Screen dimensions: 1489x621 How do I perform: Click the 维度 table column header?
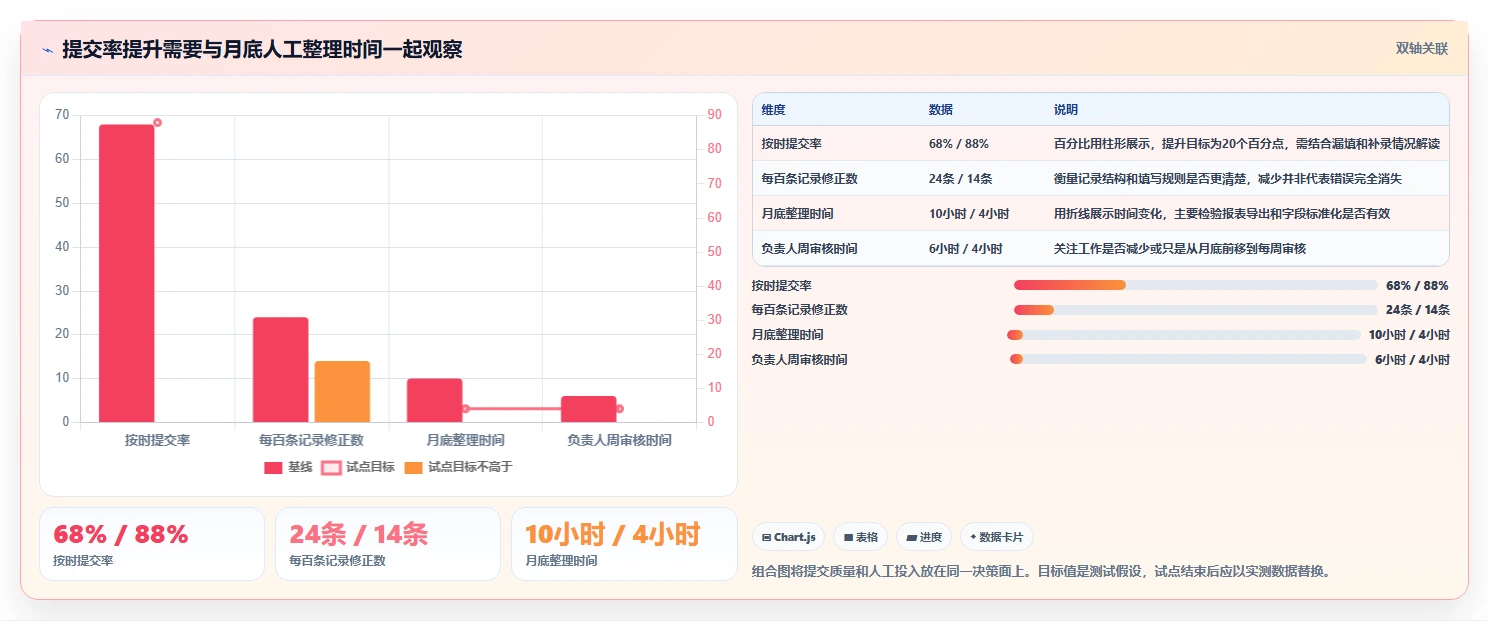(x=773, y=110)
